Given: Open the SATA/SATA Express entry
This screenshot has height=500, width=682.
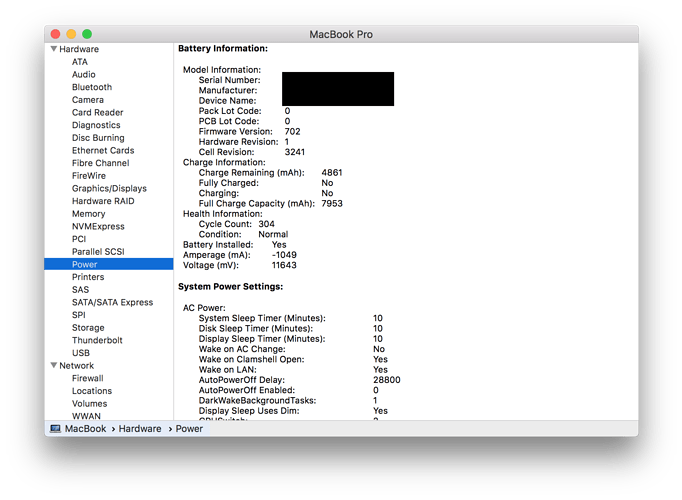Looking at the screenshot, I should [x=112, y=302].
